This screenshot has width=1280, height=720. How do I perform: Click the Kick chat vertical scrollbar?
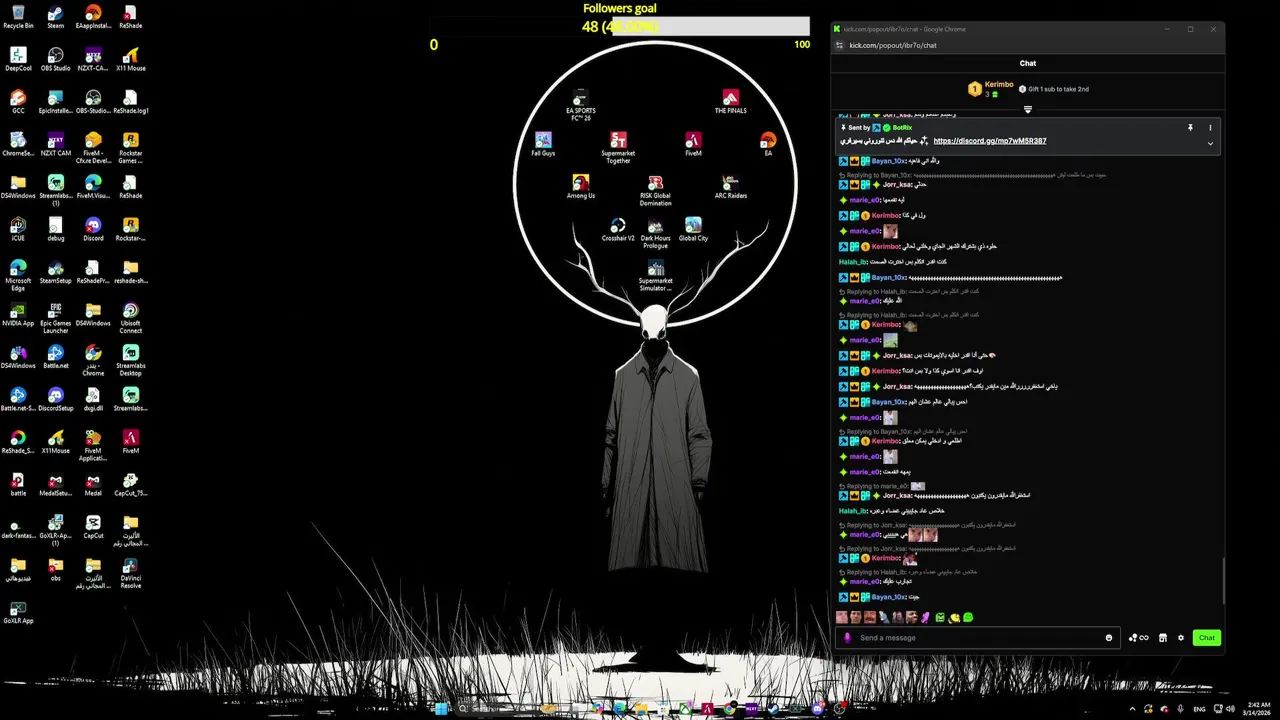pyautogui.click(x=1223, y=580)
